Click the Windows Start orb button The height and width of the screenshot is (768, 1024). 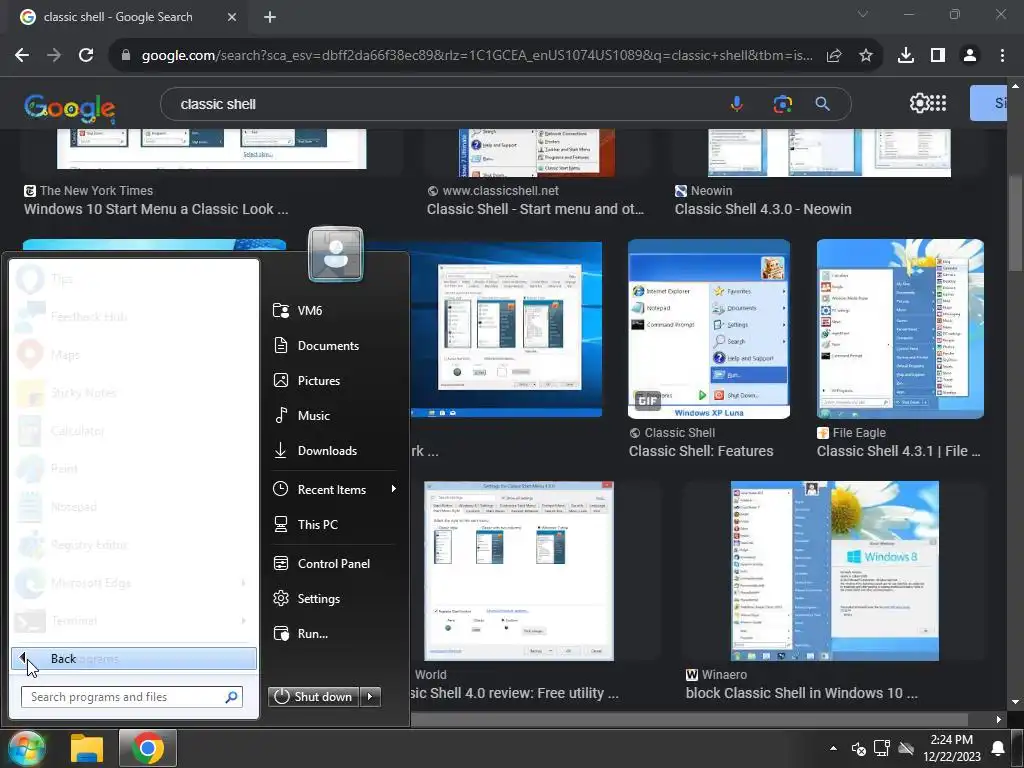click(x=25, y=748)
